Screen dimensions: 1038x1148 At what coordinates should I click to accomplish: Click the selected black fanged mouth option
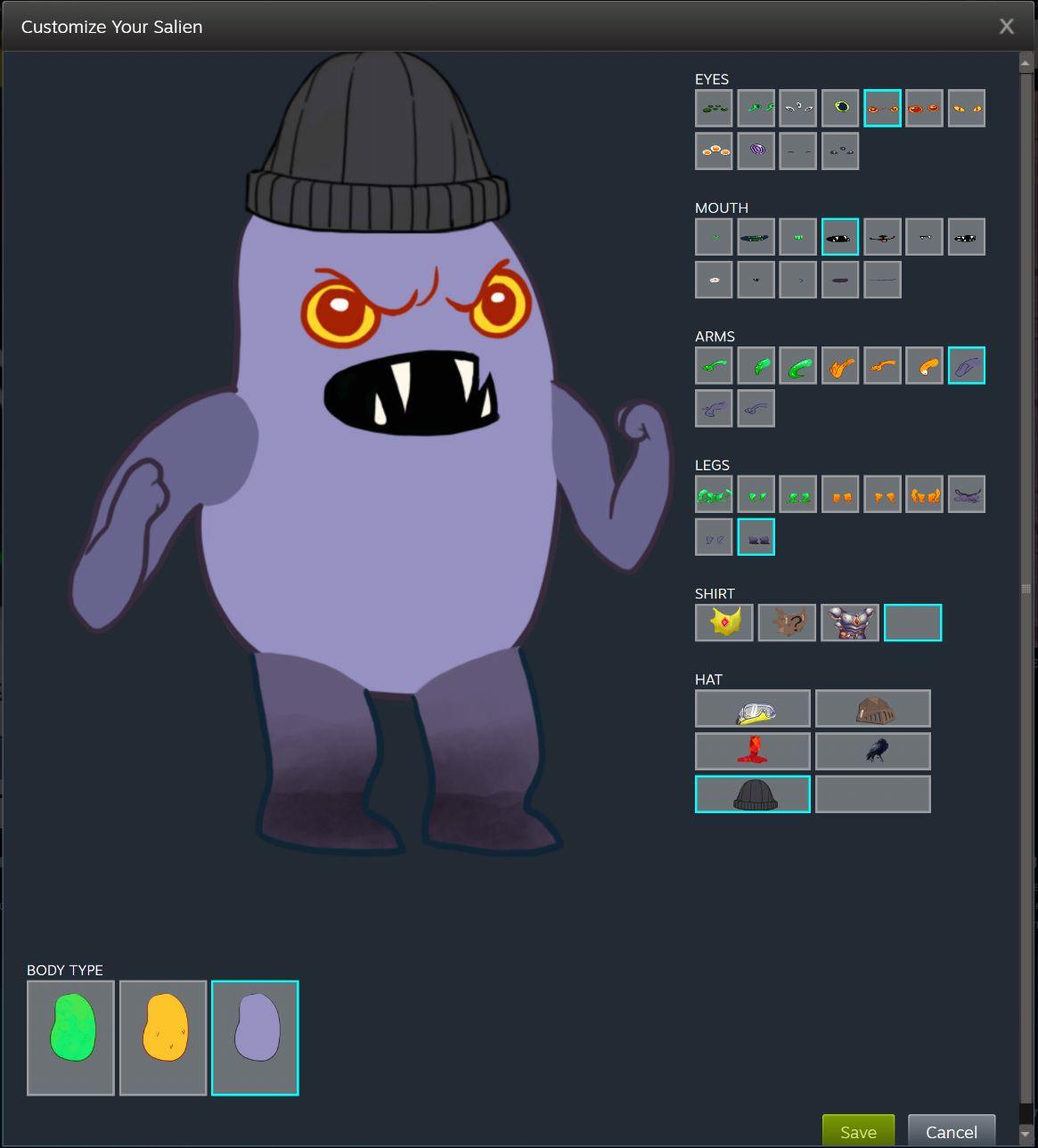(x=840, y=237)
